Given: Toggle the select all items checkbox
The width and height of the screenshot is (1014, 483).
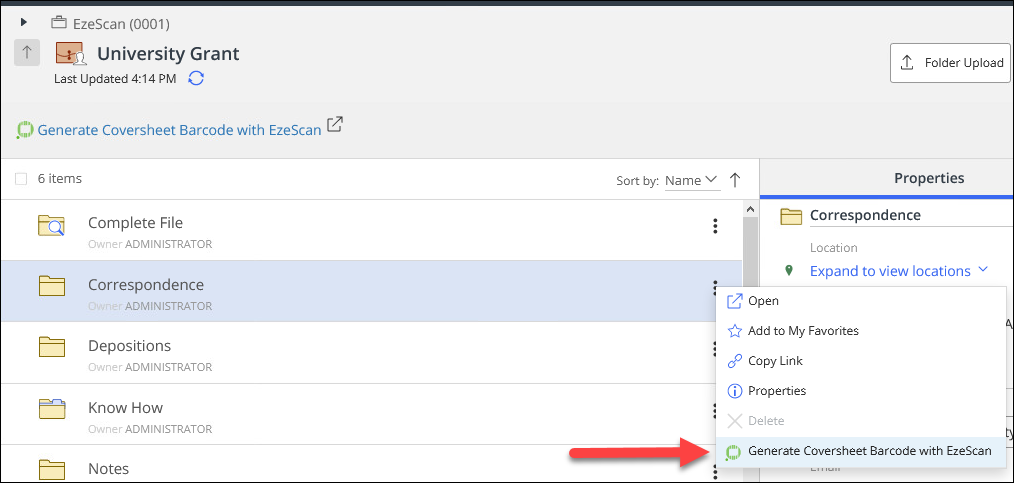Looking at the screenshot, I should tap(22, 179).
